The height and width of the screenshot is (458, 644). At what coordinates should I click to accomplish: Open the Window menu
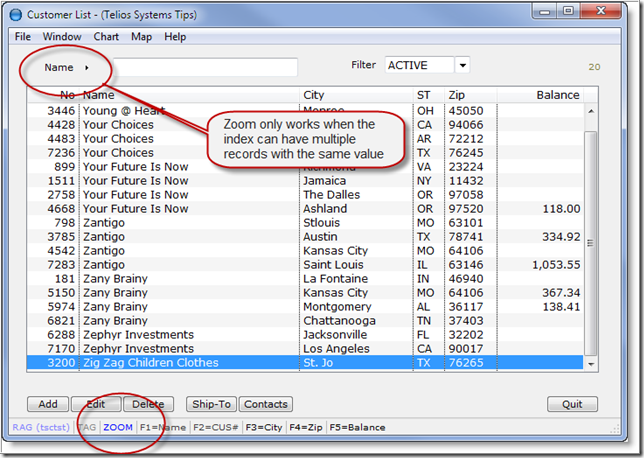62,37
